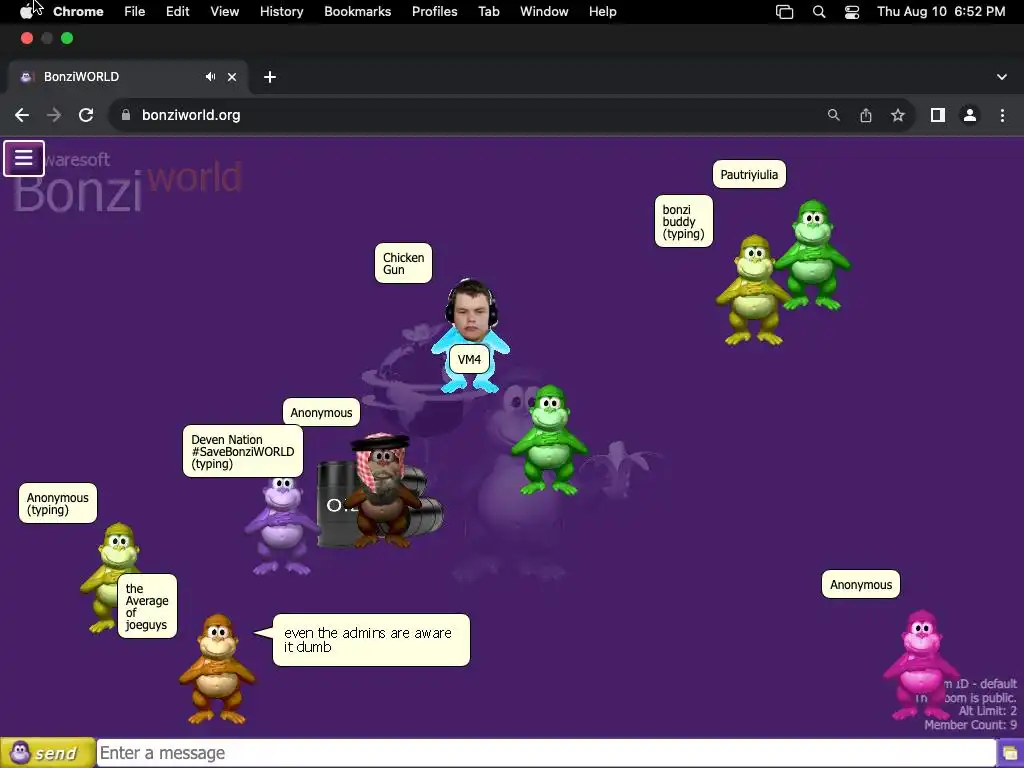This screenshot has height=768, width=1024.
Task: Select the bonziworld.org address bar text
Action: [191, 115]
